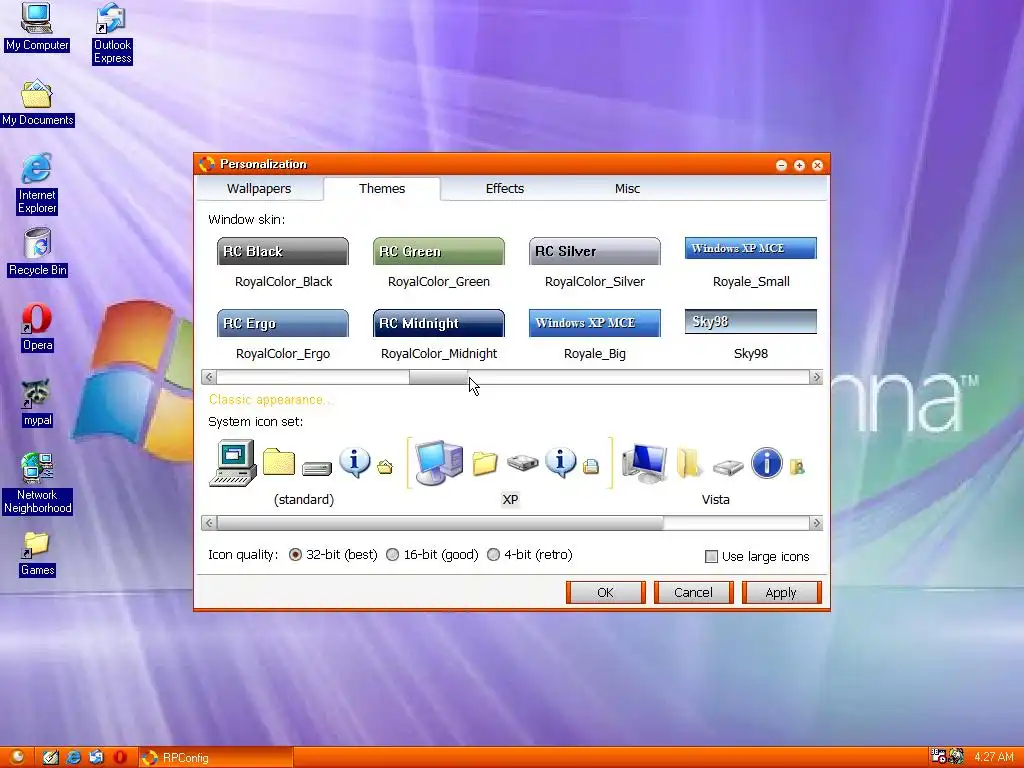Choose the RC Green window skin
1024x768 pixels.
(439, 263)
